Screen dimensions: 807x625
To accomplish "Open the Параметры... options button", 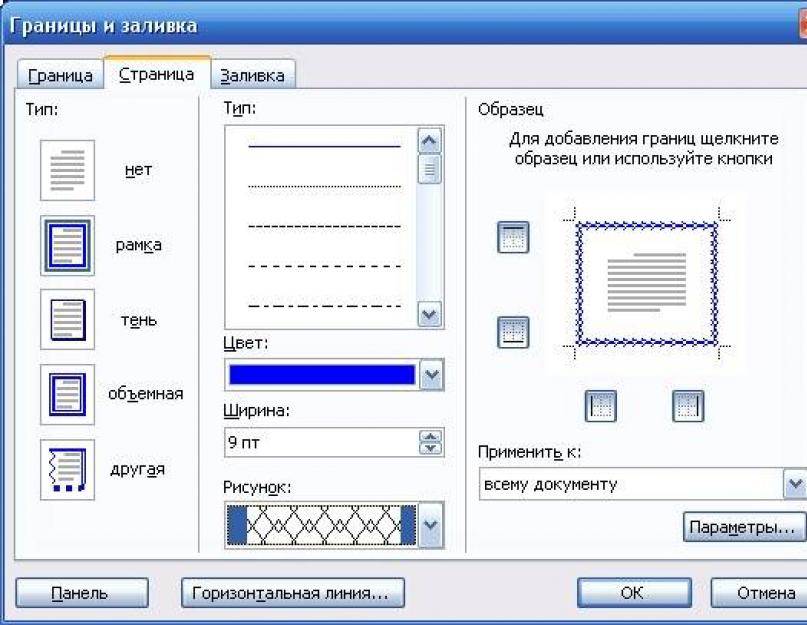I will point(745,527).
